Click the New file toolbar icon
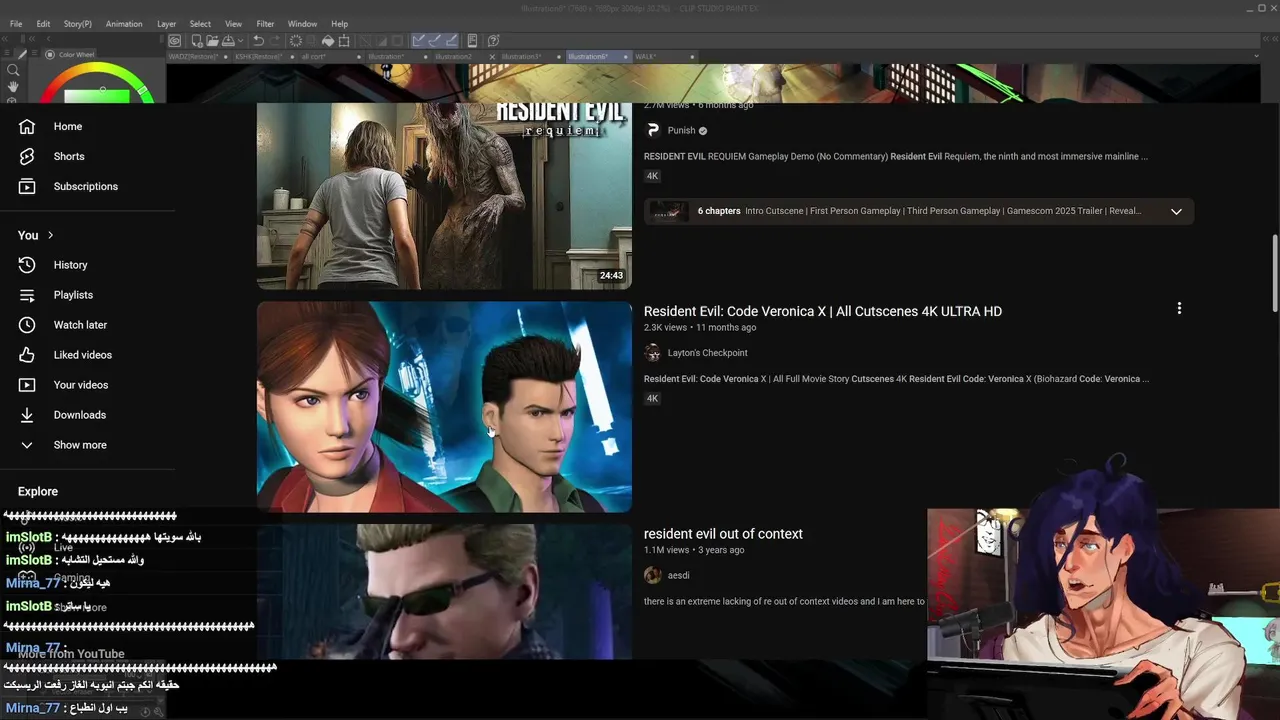 coord(197,41)
